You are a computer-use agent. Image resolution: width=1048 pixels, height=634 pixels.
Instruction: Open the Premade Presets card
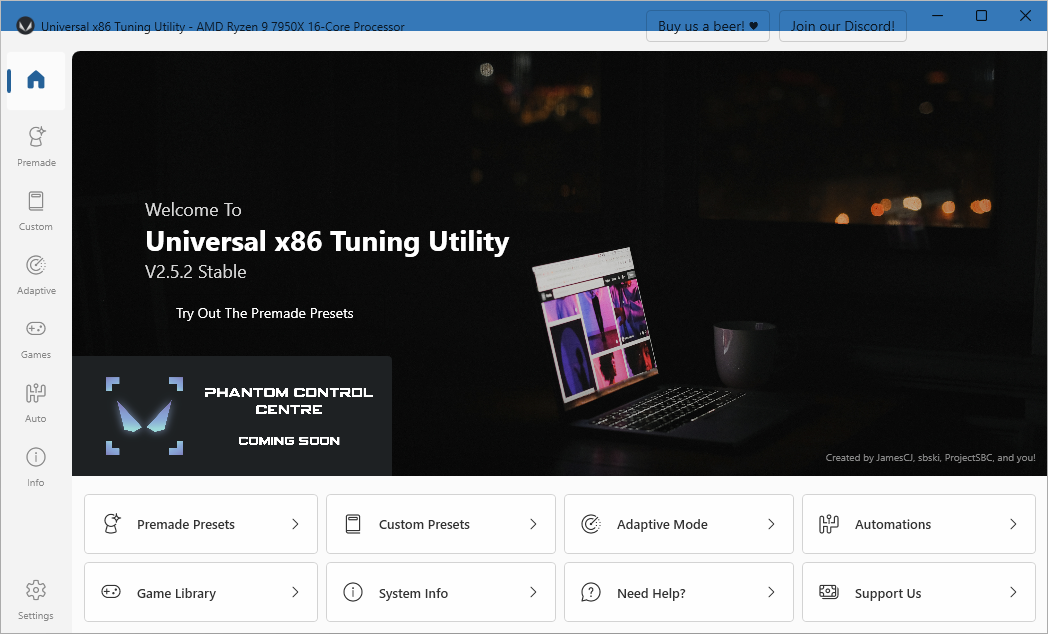pos(201,524)
